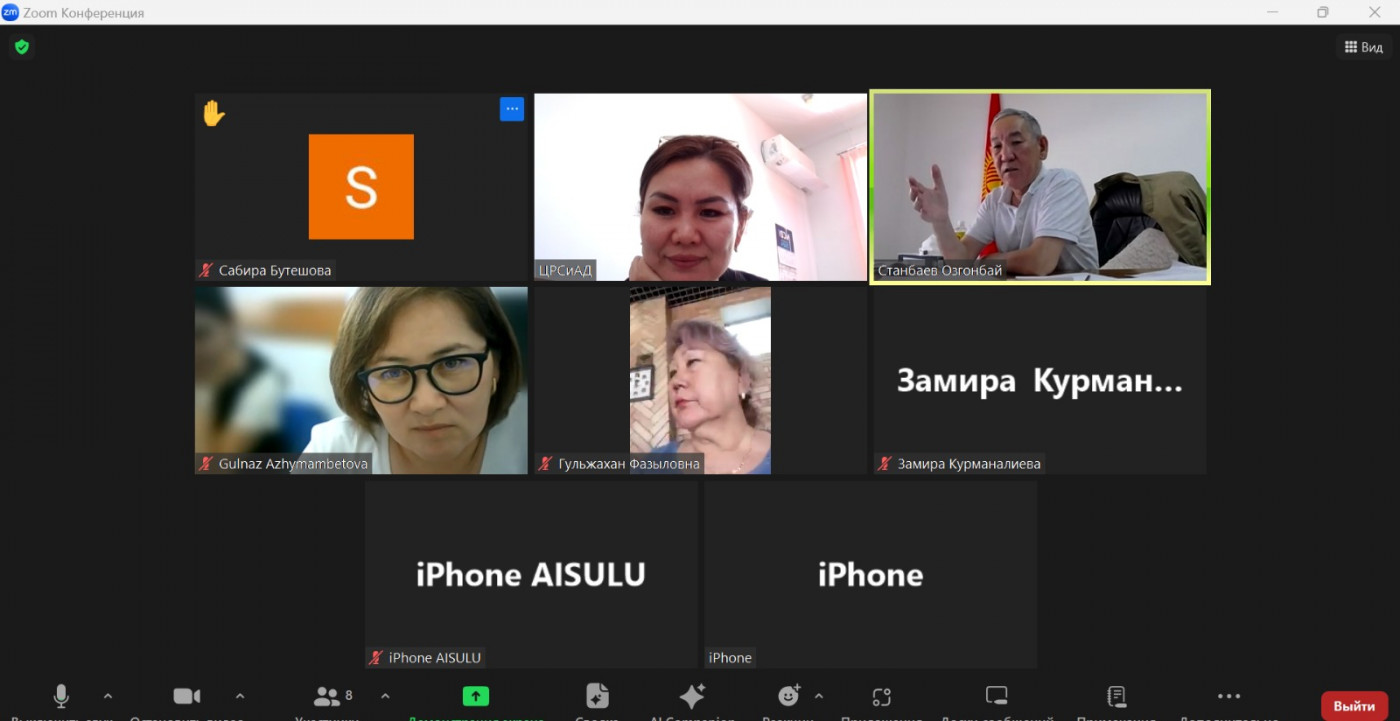
Task: Open the AI Companion sparkle icon
Action: 692,696
